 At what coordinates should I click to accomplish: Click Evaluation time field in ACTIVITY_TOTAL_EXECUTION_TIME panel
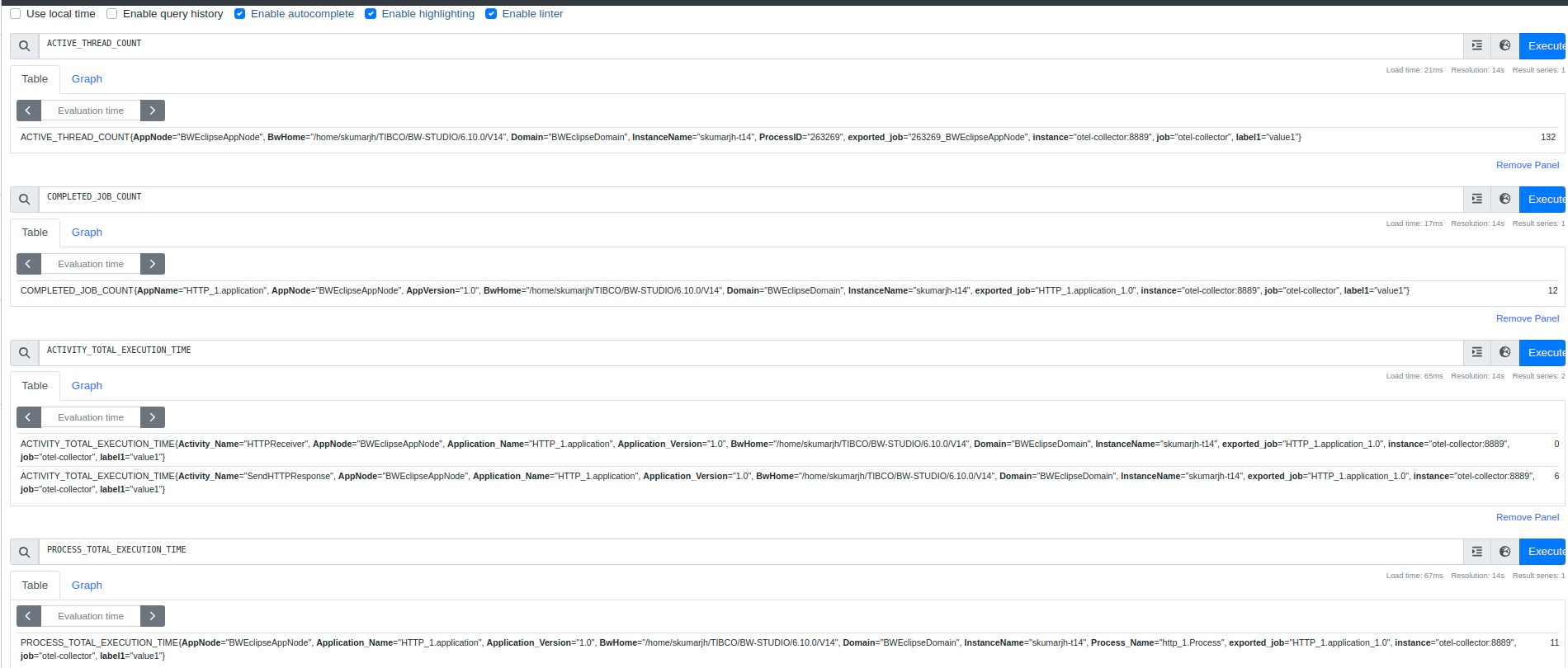[x=91, y=417]
